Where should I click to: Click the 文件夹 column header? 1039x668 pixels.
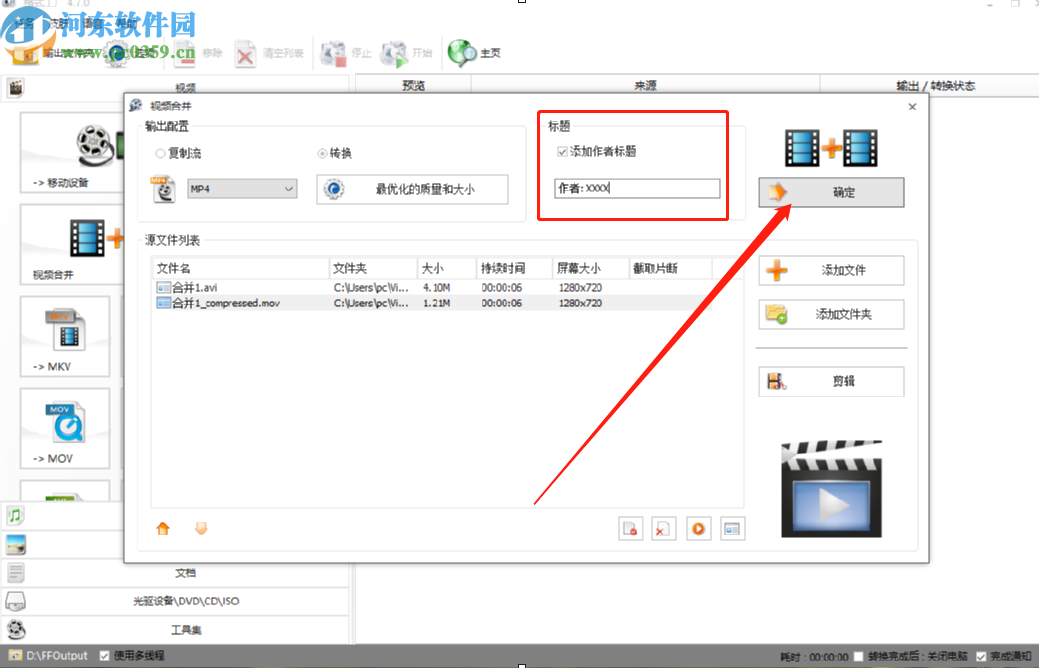click(x=373, y=268)
